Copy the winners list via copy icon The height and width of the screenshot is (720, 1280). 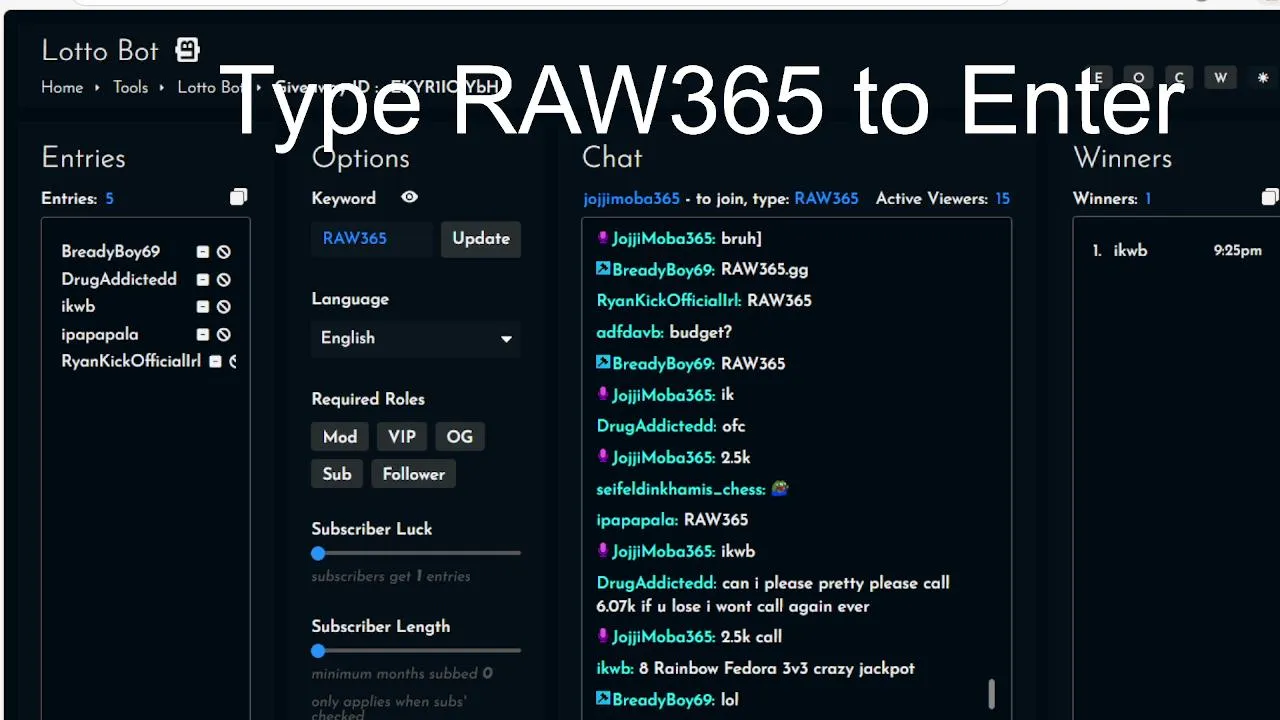point(1270,197)
